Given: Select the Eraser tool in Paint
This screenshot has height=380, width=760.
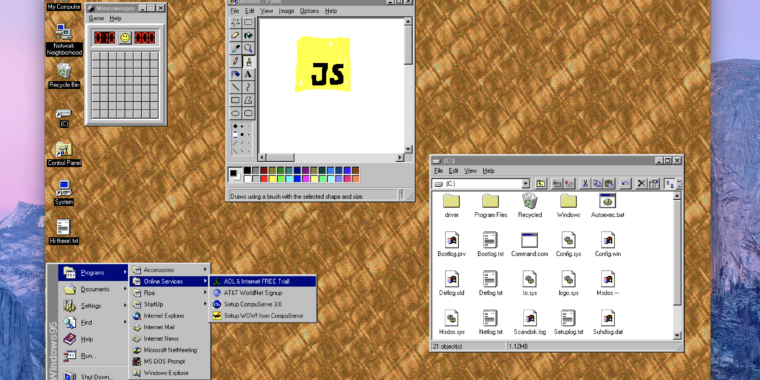Looking at the screenshot, I should [x=235, y=35].
